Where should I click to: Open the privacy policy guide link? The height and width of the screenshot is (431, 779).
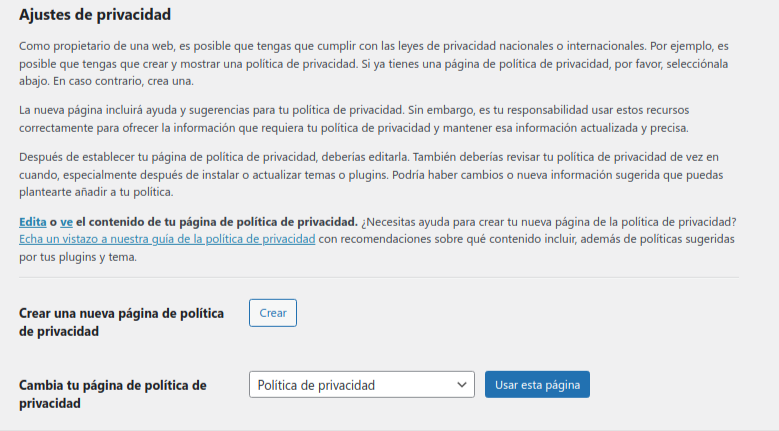(x=167, y=239)
